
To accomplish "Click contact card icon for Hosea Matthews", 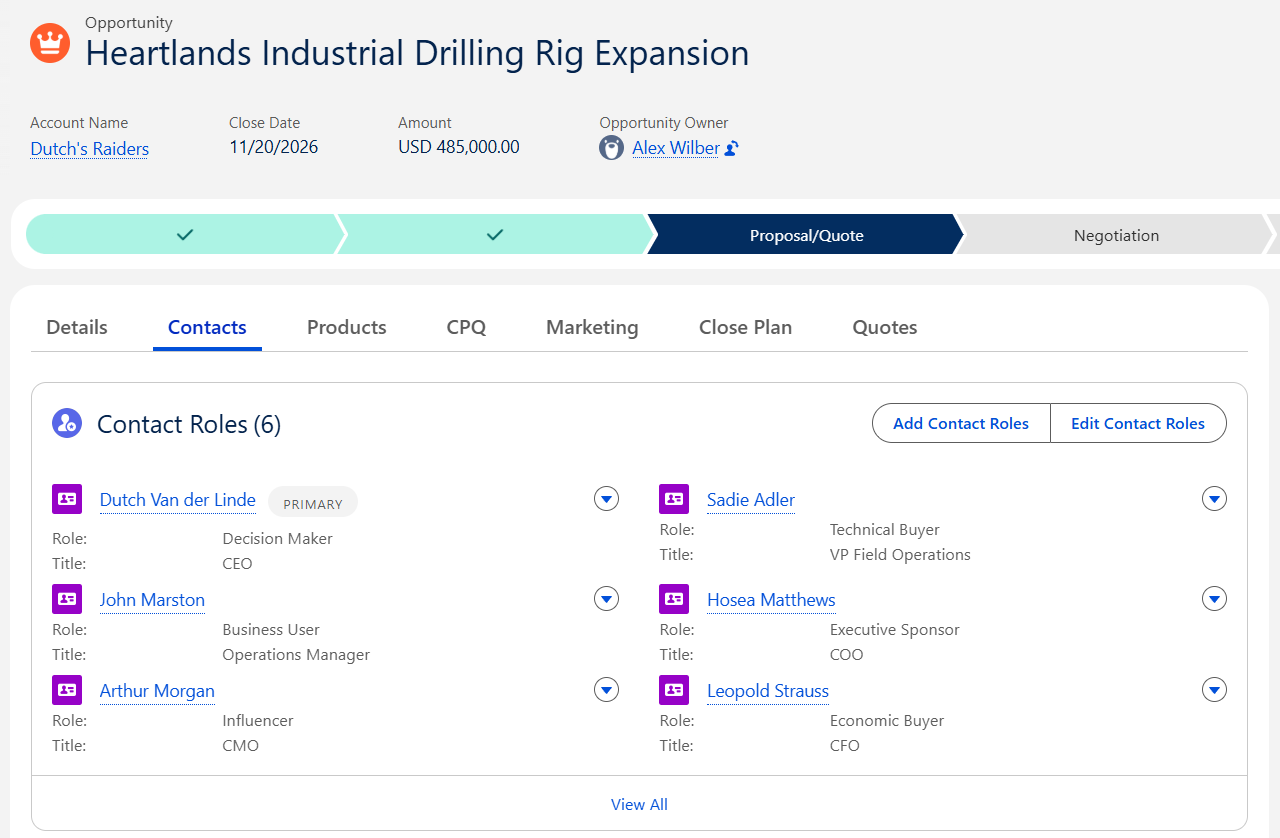I will coord(674,598).
